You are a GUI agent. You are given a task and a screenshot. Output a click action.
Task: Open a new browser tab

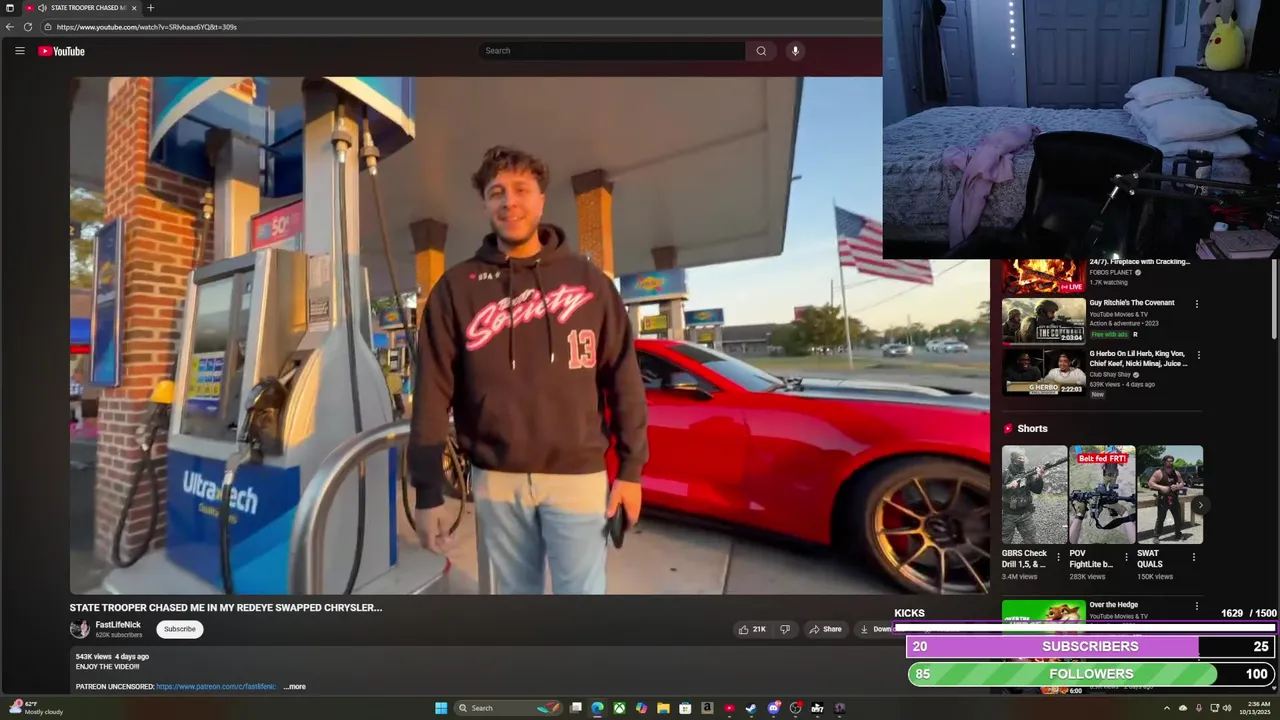[x=150, y=8]
